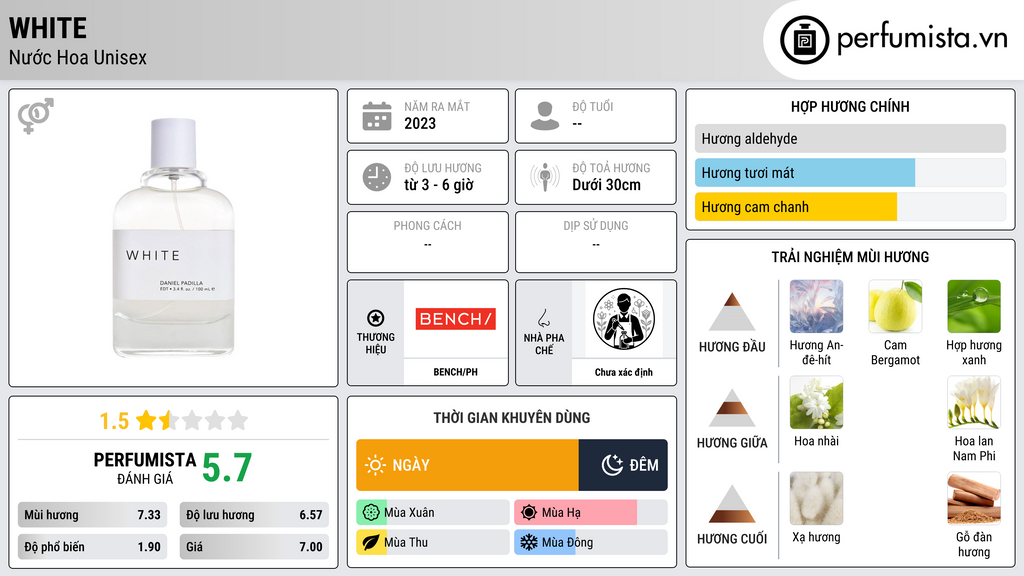Viewport: 1024px width, 576px height.
Task: Click the Dịp sử dụng occasion card
Action: 596,242
